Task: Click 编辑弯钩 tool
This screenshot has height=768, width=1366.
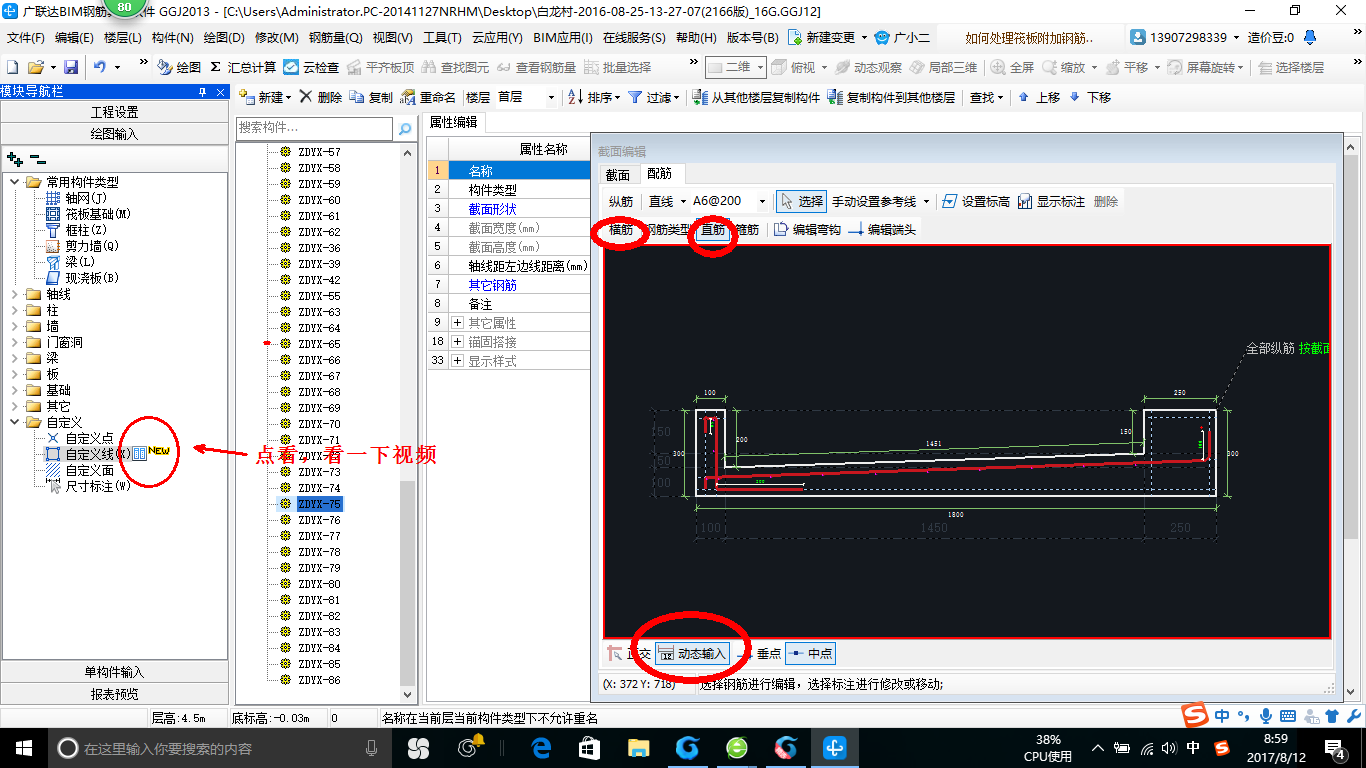Action: click(x=807, y=229)
